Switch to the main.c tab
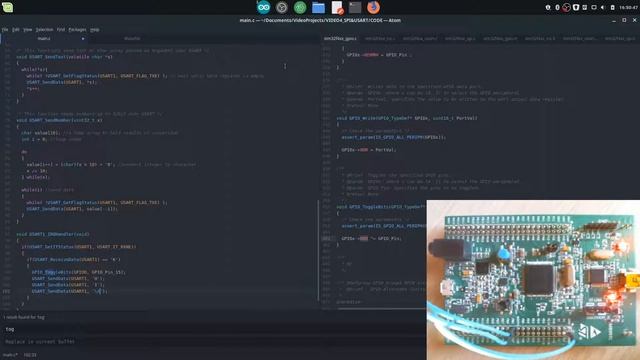Viewport: 640px width, 360px height. [44, 38]
